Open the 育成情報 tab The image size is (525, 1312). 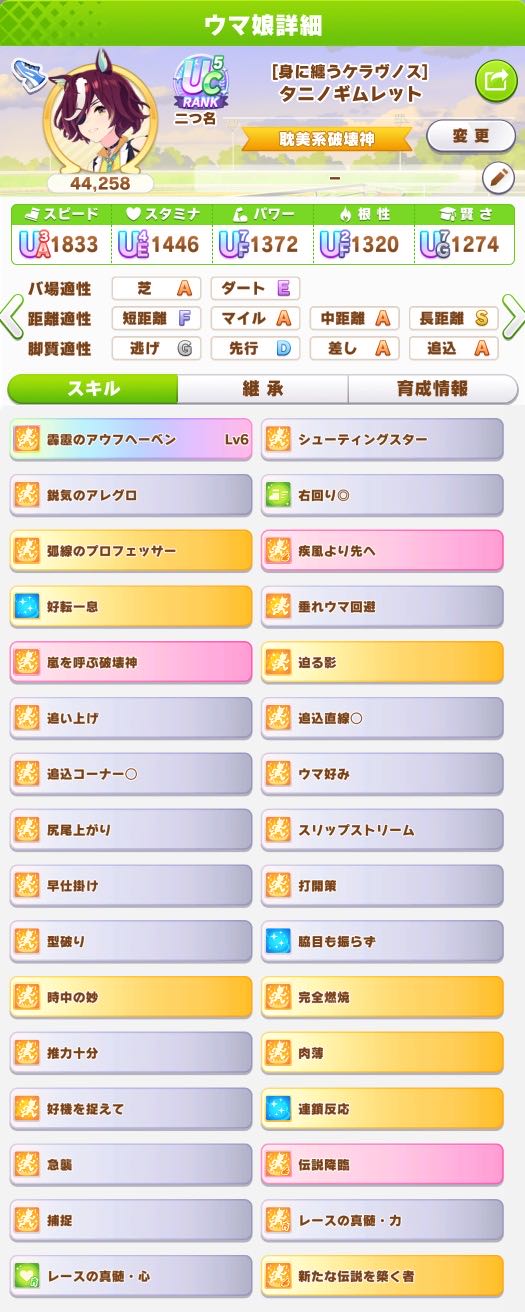tap(433, 389)
